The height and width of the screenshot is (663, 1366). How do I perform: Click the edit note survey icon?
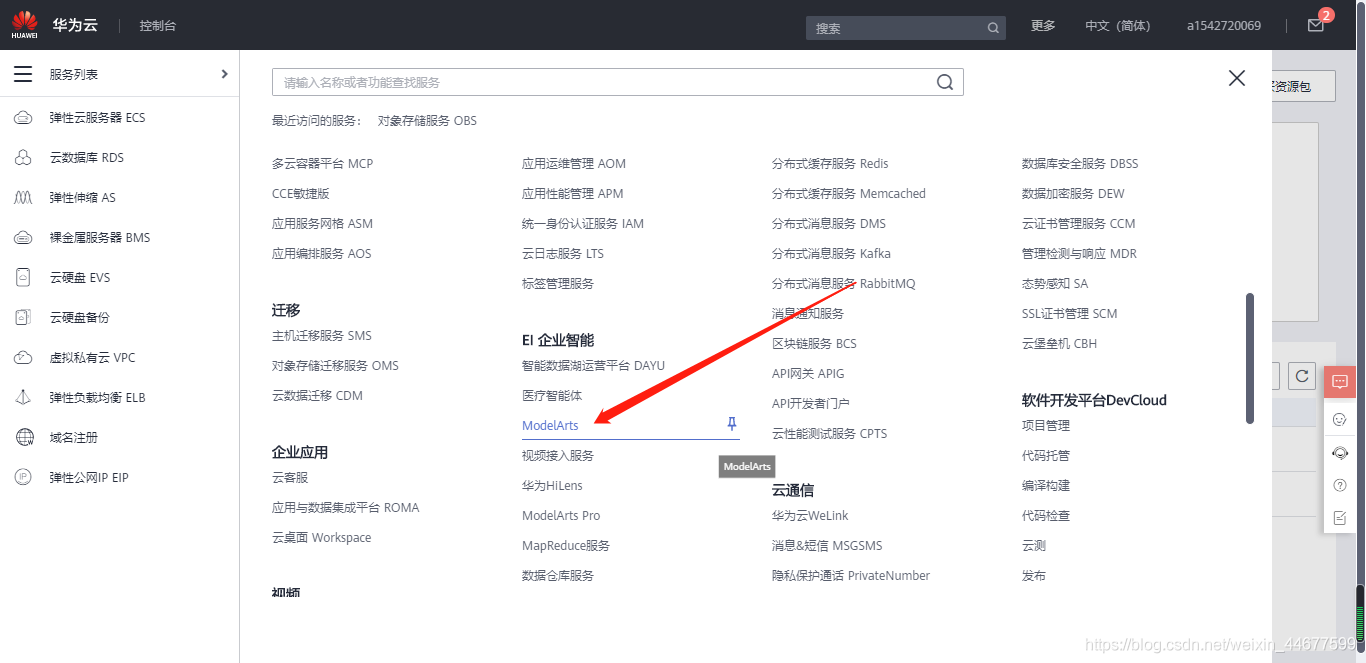coord(1340,518)
